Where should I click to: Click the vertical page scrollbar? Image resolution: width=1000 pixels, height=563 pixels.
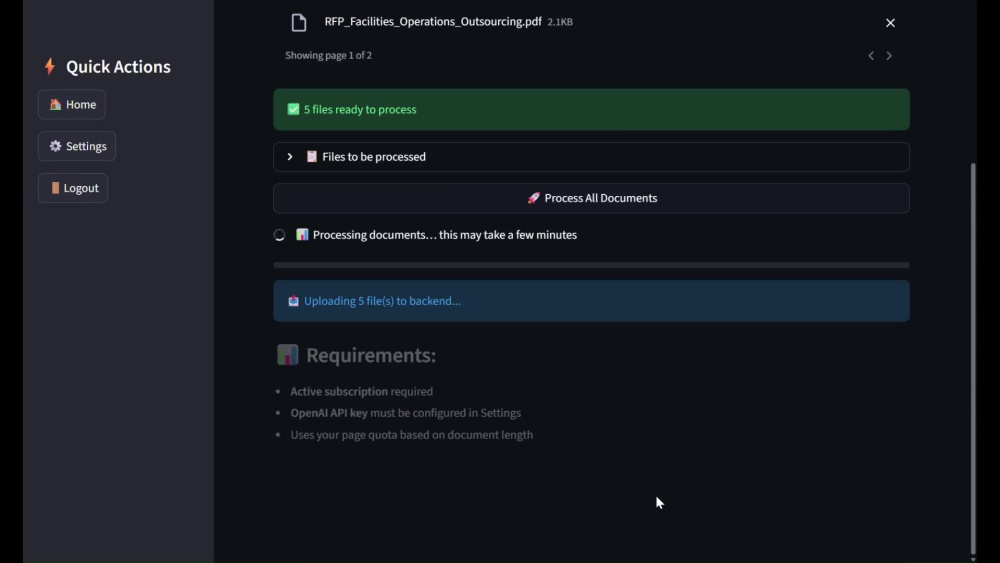pyautogui.click(x=973, y=357)
